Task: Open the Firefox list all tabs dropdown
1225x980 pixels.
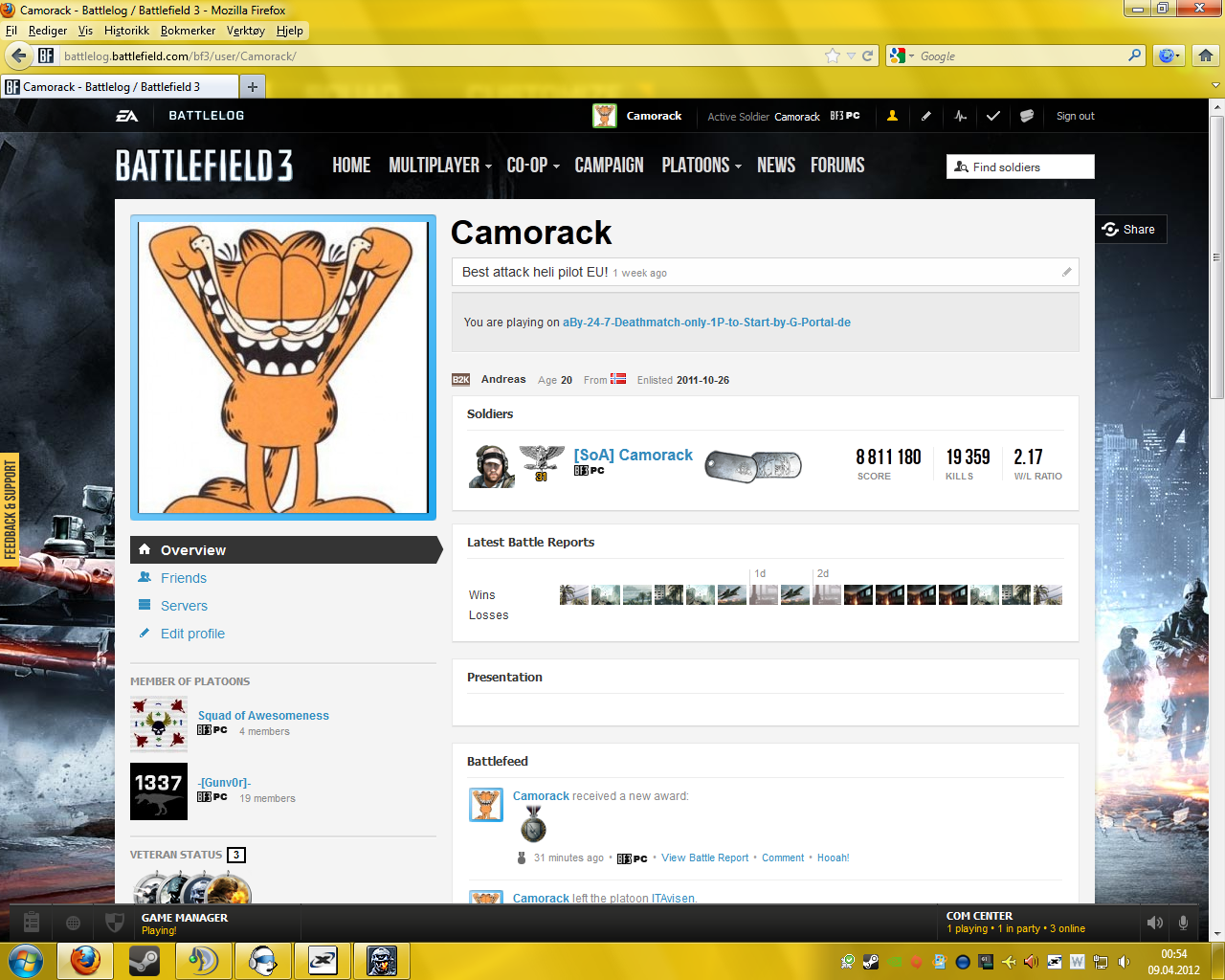Action: tap(1216, 85)
